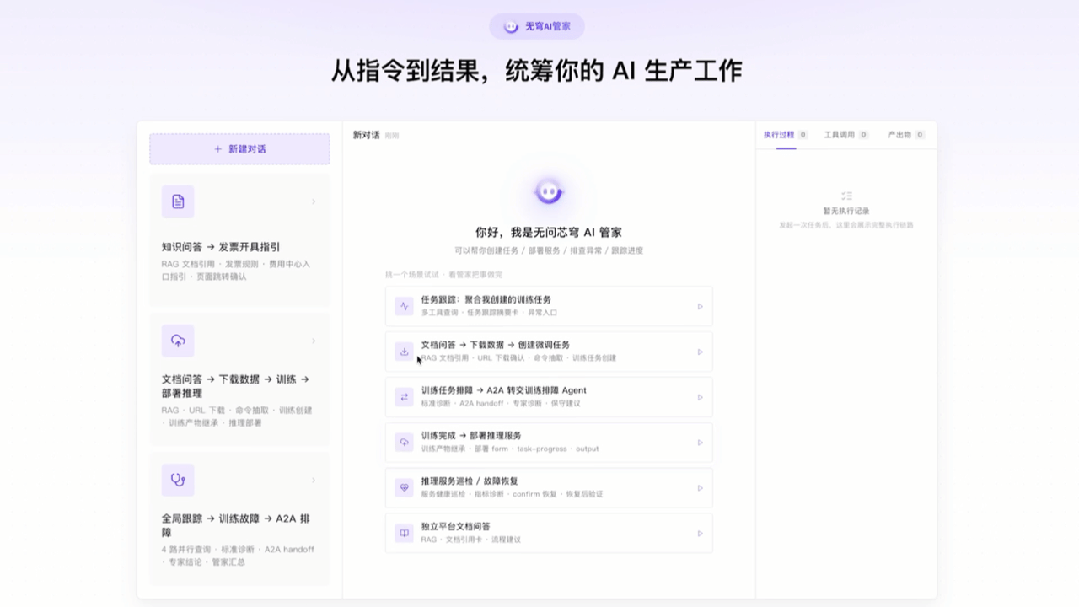Expand the chevron on 全局跟踪 → 训练故障 card
The image size is (1079, 607).
click(314, 480)
